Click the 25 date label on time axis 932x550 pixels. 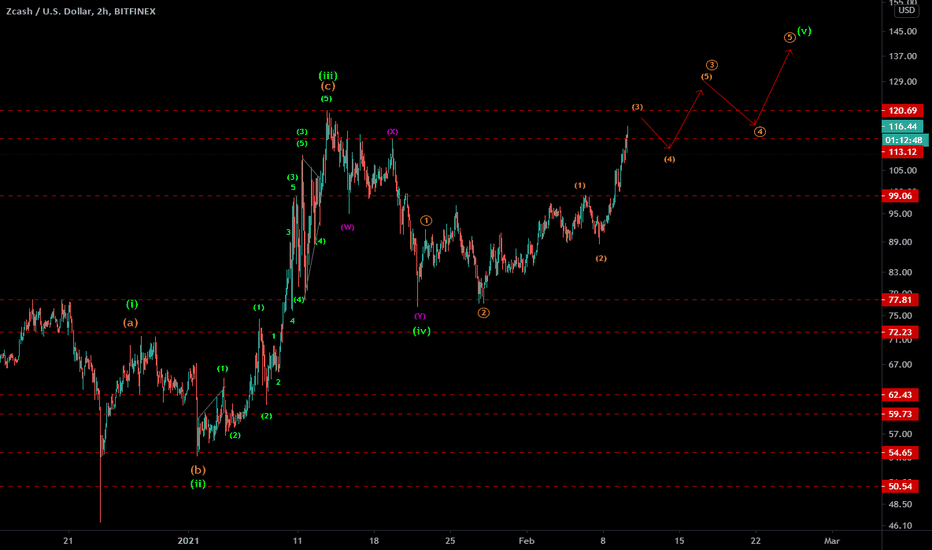[x=451, y=541]
